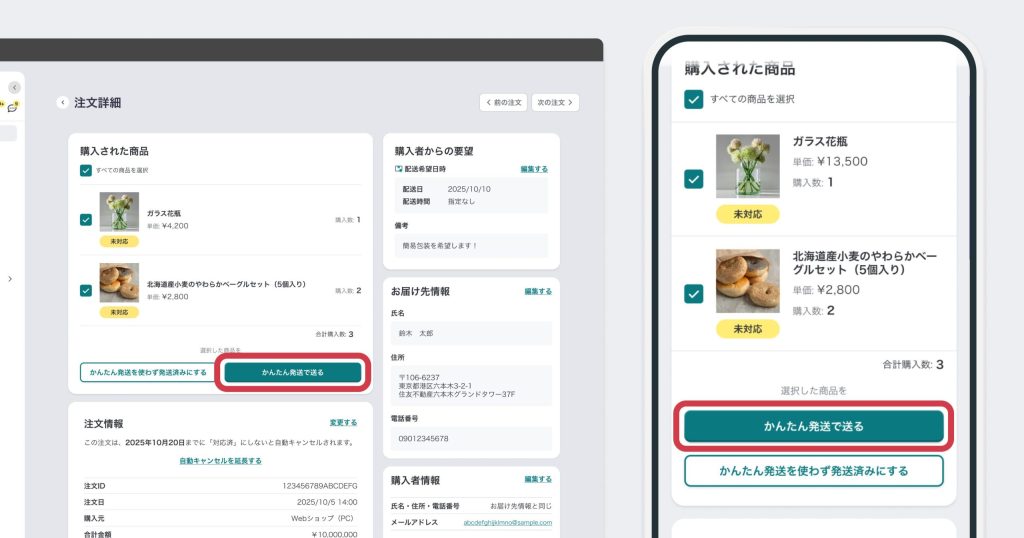The image size is (1024, 538).
Task: Go to the next order (次の注文)
Action: click(x=555, y=102)
